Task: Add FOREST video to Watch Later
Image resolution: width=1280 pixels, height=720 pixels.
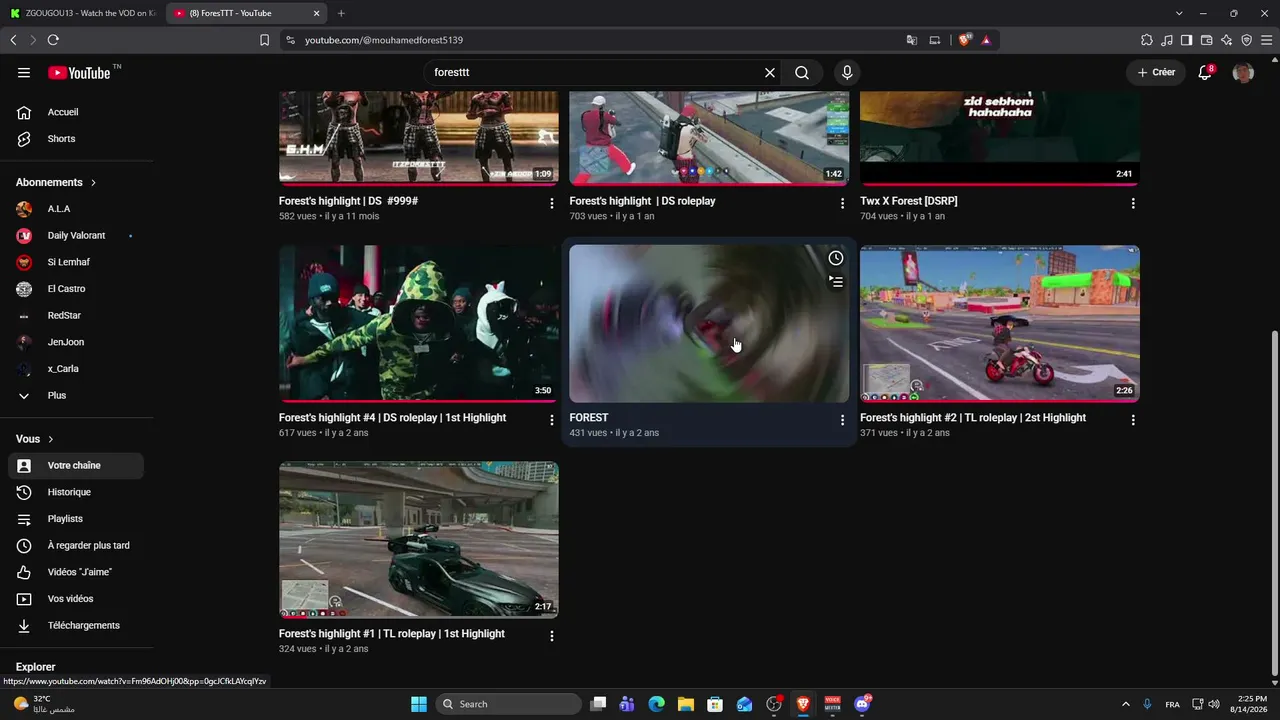Action: point(836,258)
